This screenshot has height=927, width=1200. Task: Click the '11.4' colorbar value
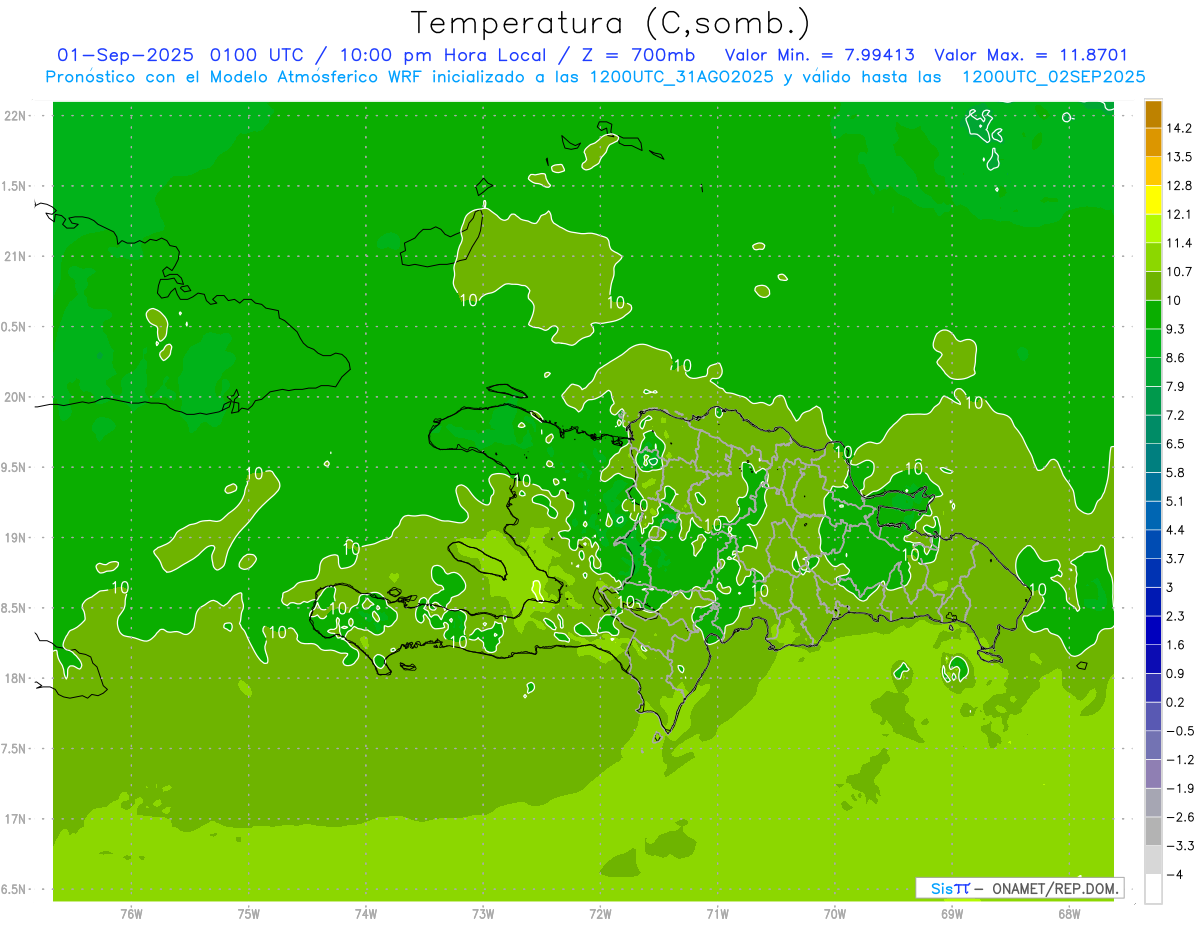(1180, 243)
